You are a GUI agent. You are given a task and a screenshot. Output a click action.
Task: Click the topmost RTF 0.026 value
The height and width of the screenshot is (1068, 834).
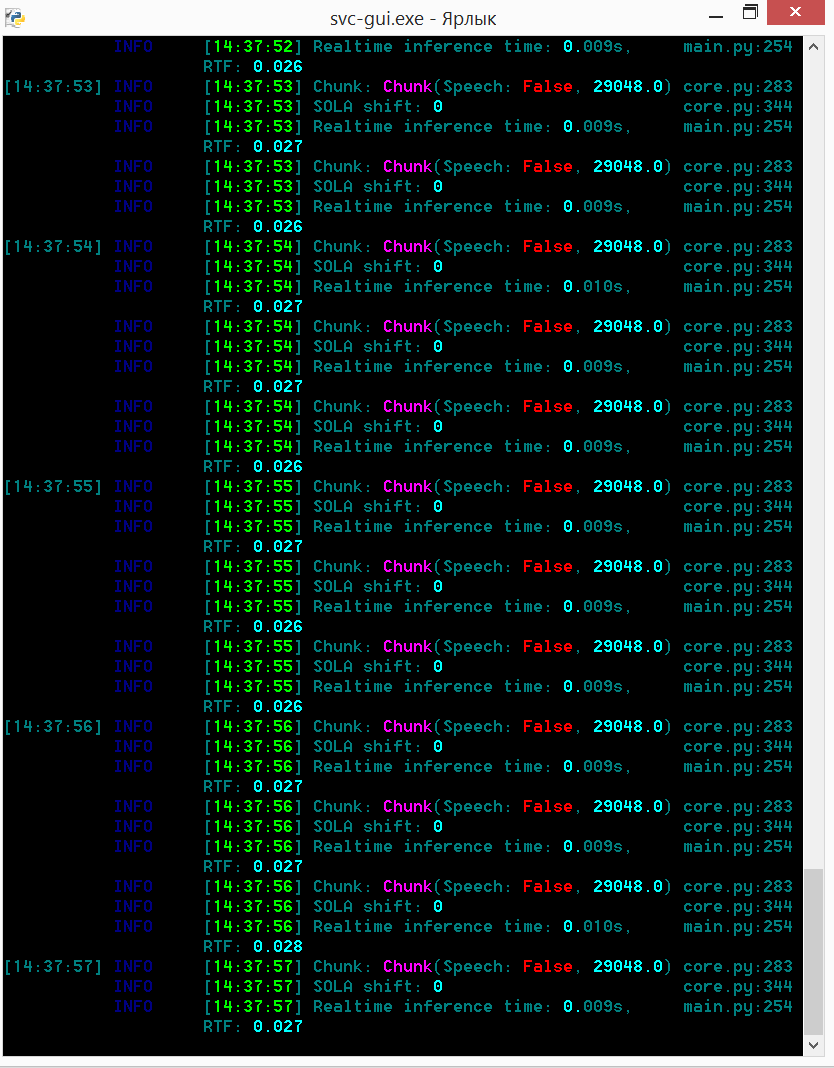278,67
